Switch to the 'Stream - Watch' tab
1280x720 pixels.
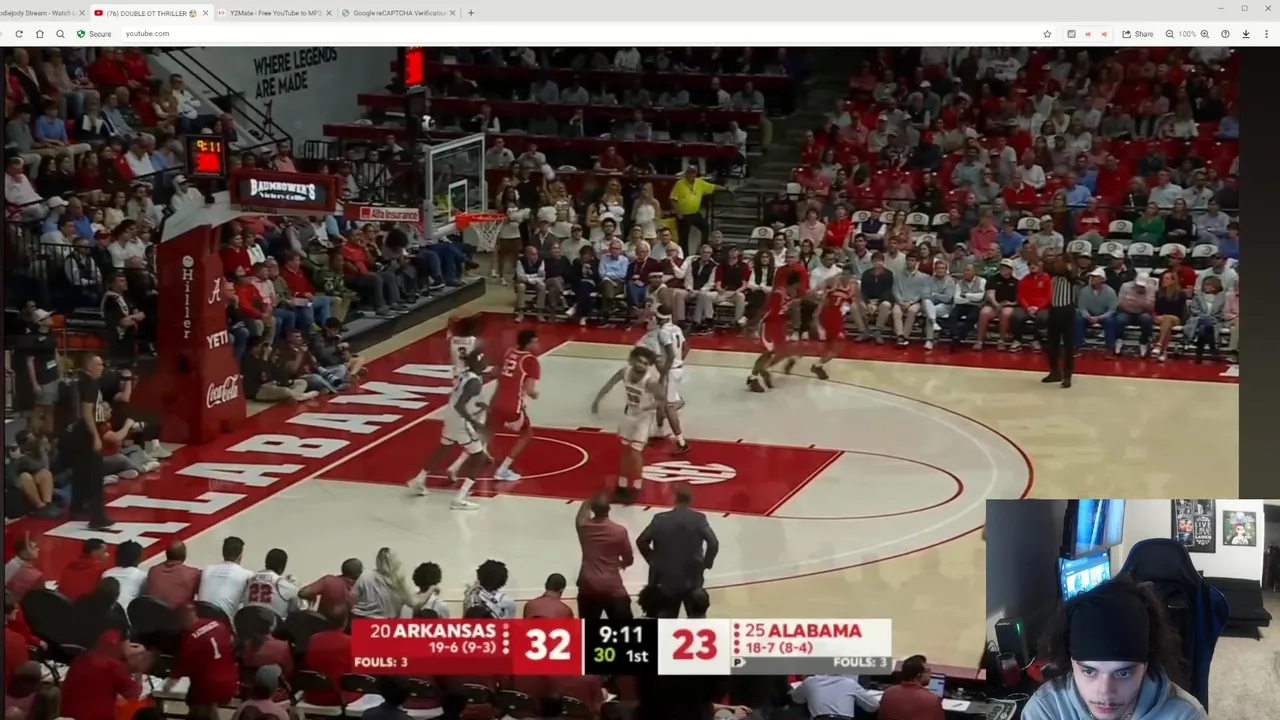pos(38,13)
